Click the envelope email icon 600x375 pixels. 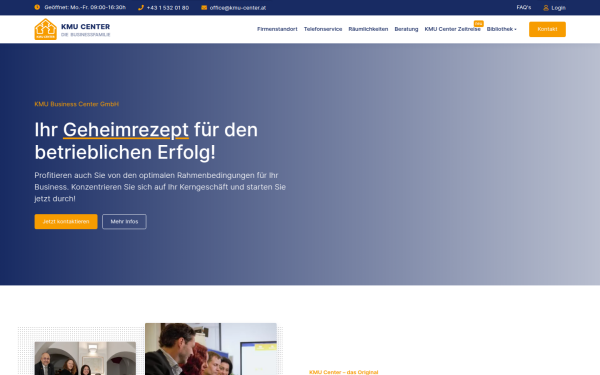coord(204,8)
